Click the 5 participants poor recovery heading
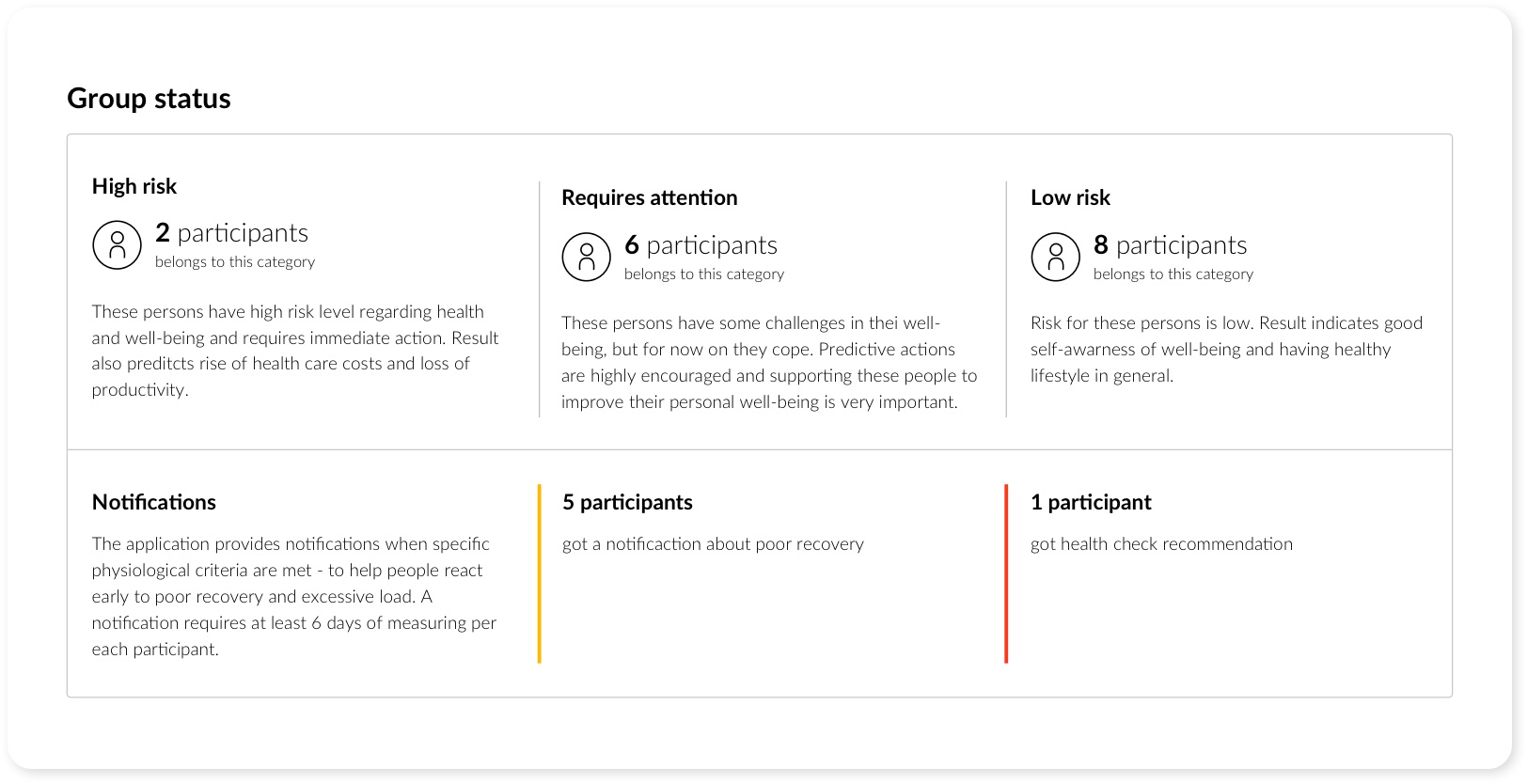Image resolution: width=1527 pixels, height=784 pixels. (627, 502)
